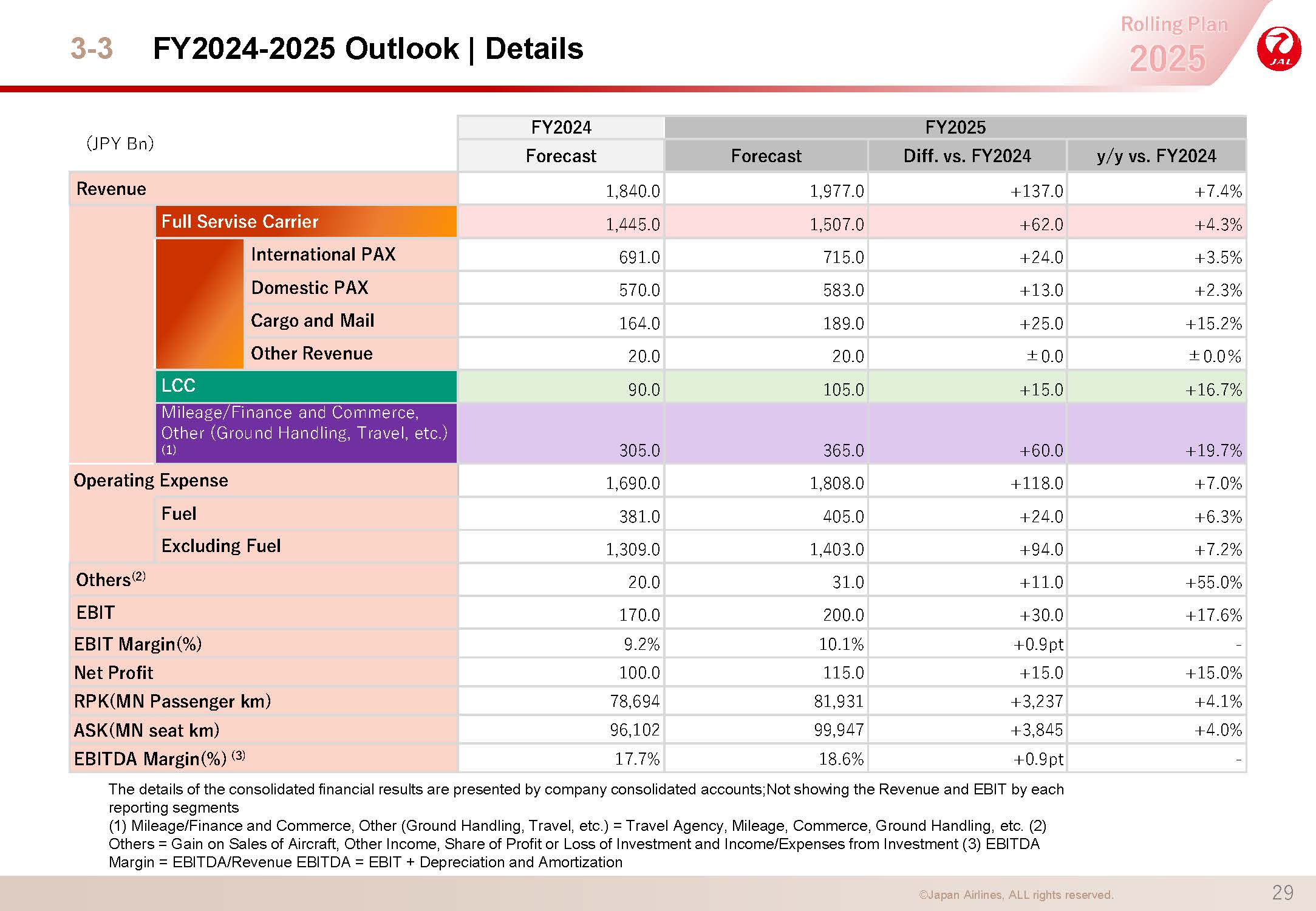
Task: Click the section number 3-3
Action: click(x=91, y=49)
